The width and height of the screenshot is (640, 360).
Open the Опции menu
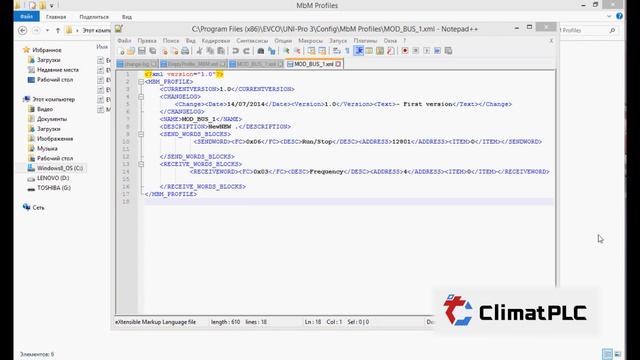[x=283, y=41]
